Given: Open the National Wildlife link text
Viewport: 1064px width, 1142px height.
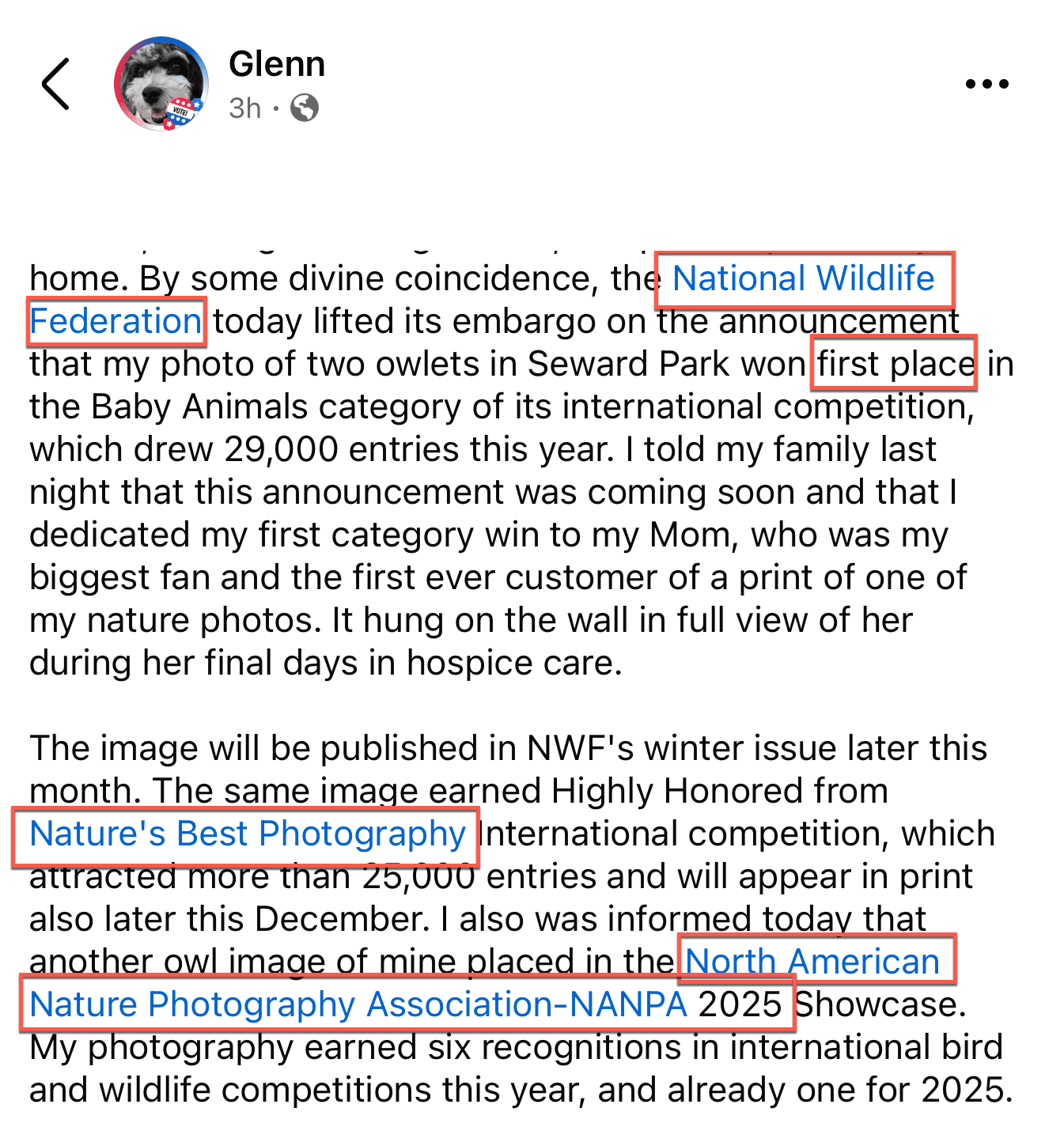Looking at the screenshot, I should pos(803,278).
